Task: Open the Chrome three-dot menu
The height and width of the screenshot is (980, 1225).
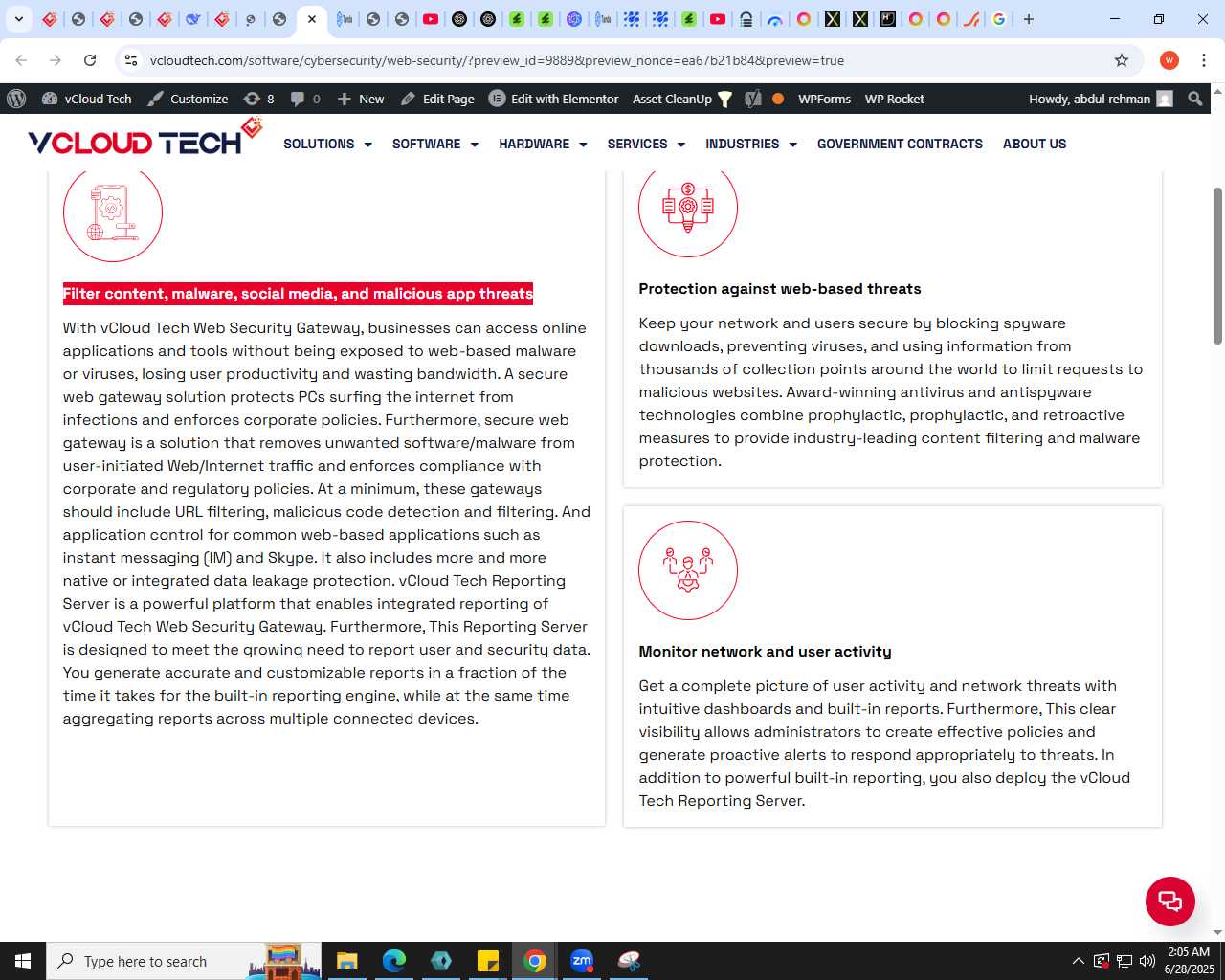Action: point(1204,60)
